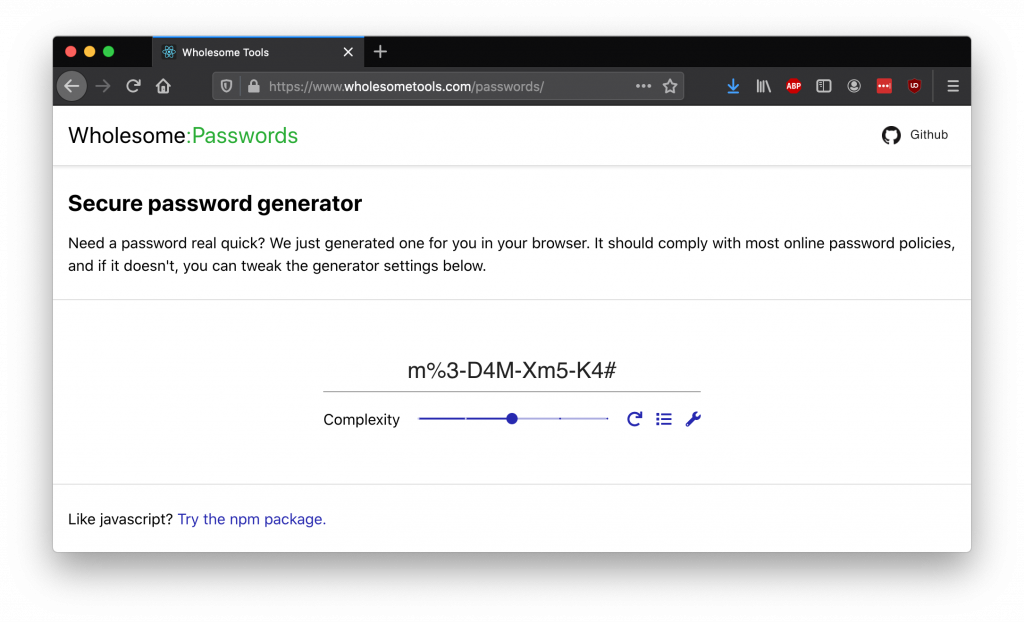
Task: Open tracking protection shield in address bar
Action: click(x=226, y=86)
